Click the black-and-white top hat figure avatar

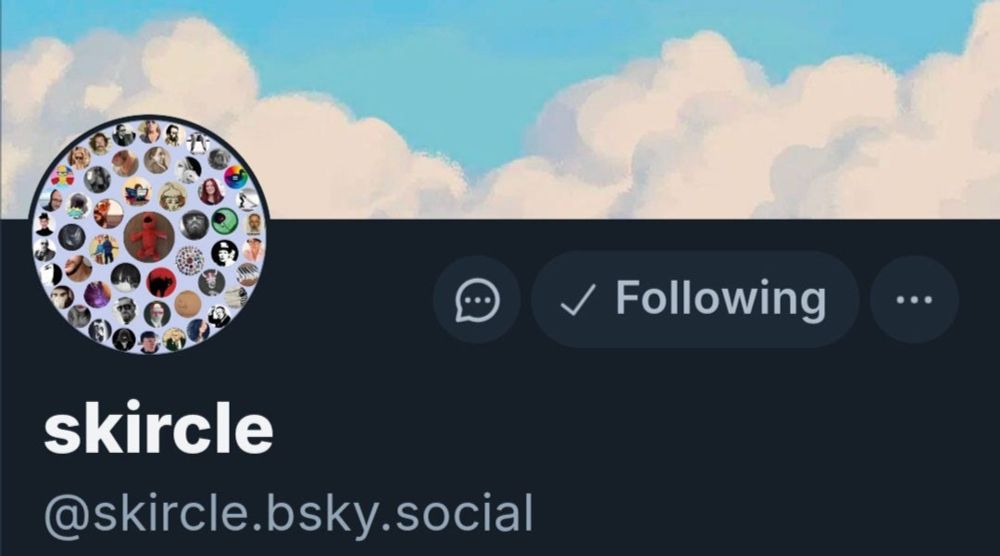tap(224, 253)
